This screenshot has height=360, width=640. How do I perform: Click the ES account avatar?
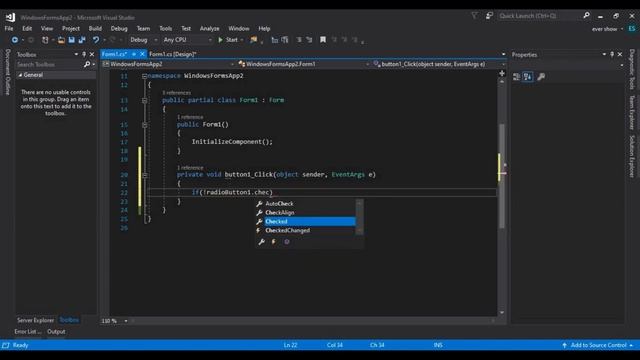(x=632, y=29)
